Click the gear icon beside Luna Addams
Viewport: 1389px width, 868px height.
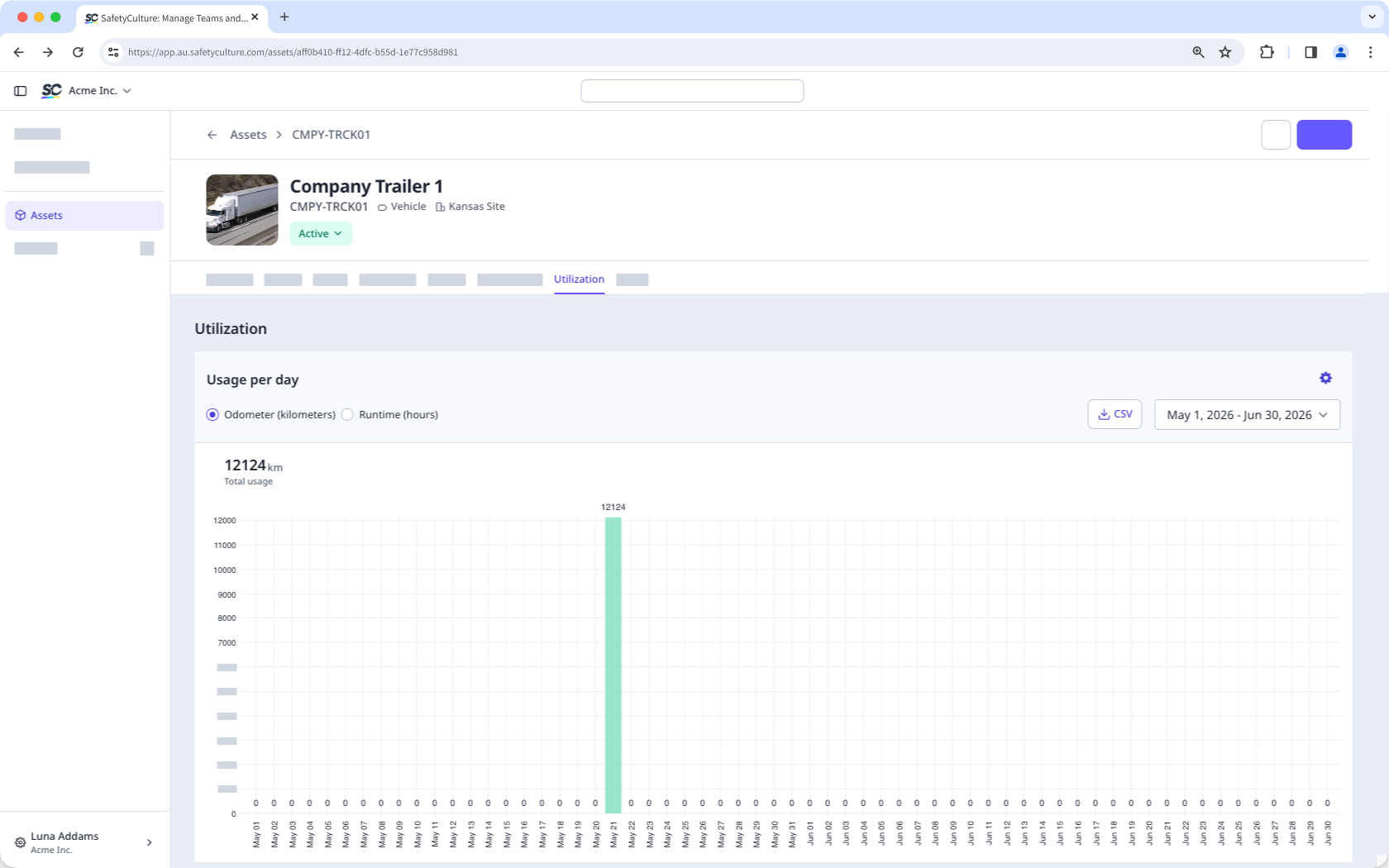pyautogui.click(x=20, y=842)
